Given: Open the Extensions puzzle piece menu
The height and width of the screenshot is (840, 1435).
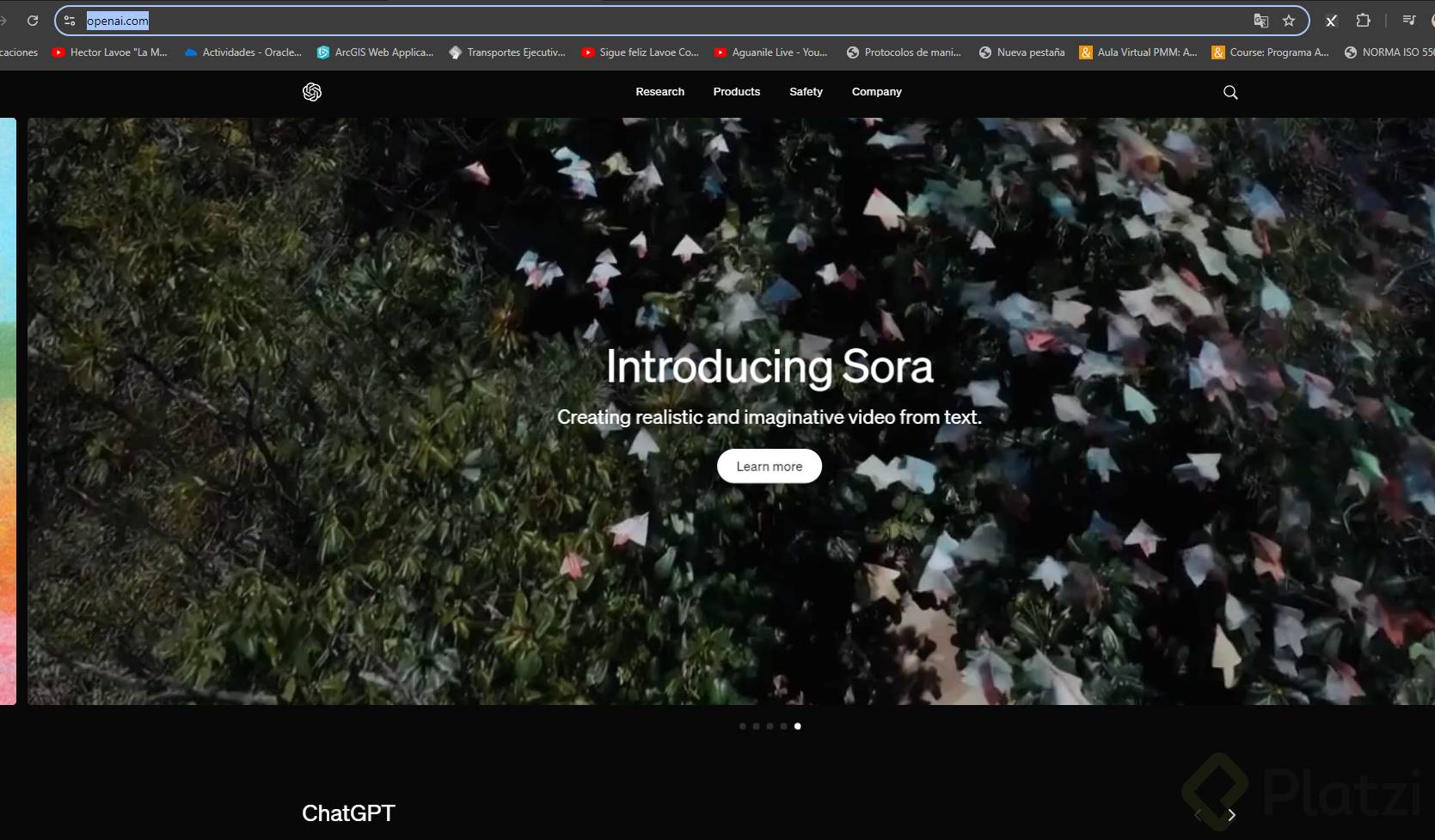Looking at the screenshot, I should (x=1363, y=21).
